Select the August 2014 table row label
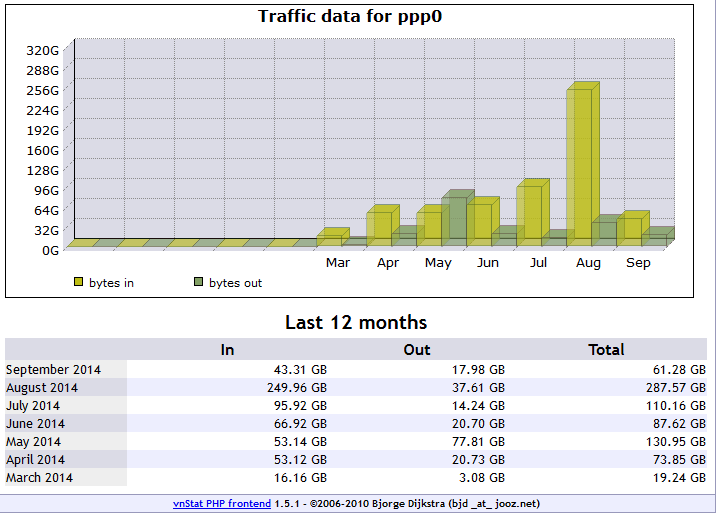 [42, 388]
